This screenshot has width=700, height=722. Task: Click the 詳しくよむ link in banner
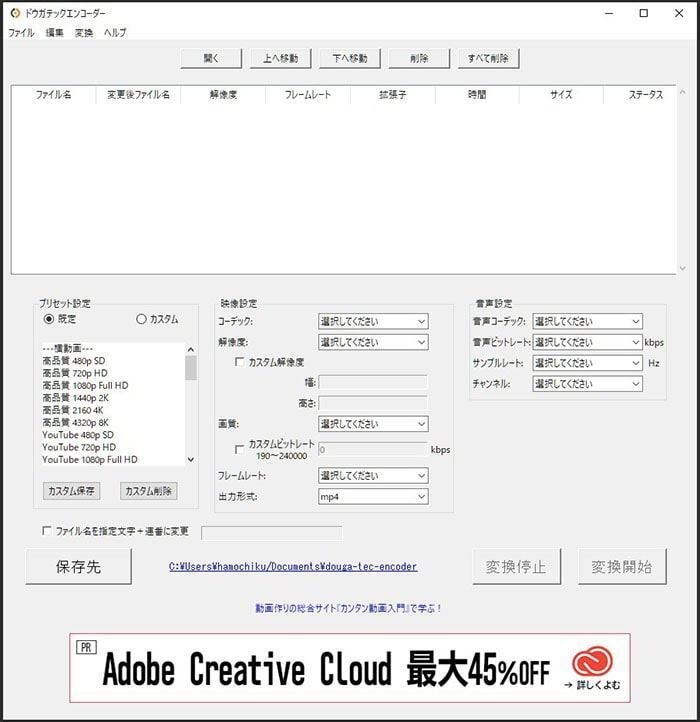coord(592,685)
